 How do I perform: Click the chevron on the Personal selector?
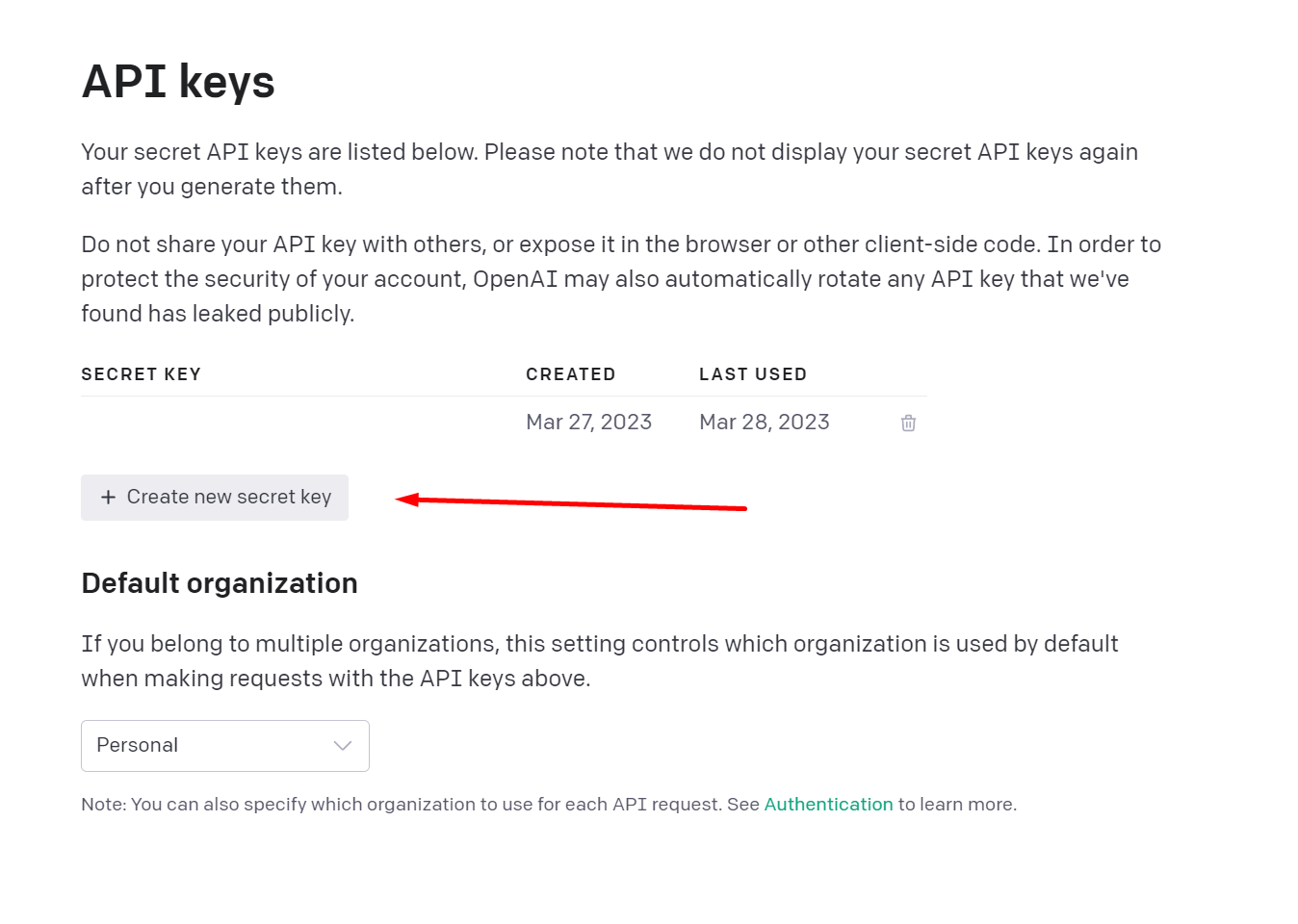click(x=343, y=745)
